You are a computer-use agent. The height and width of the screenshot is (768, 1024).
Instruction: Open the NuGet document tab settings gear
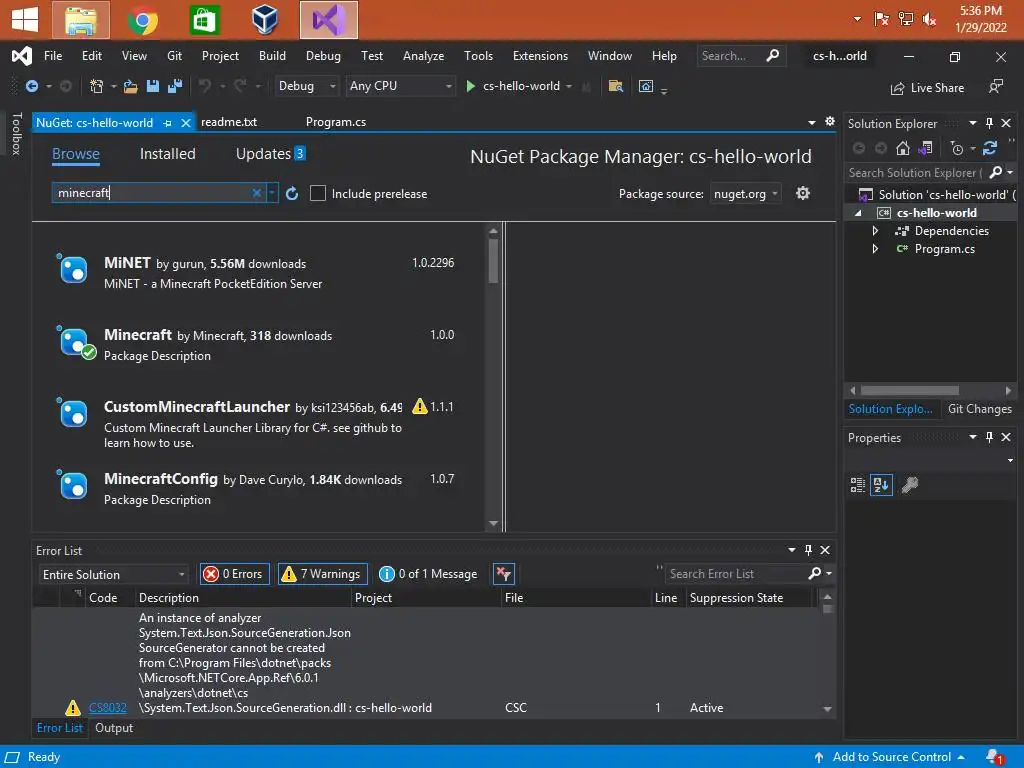[x=829, y=121]
